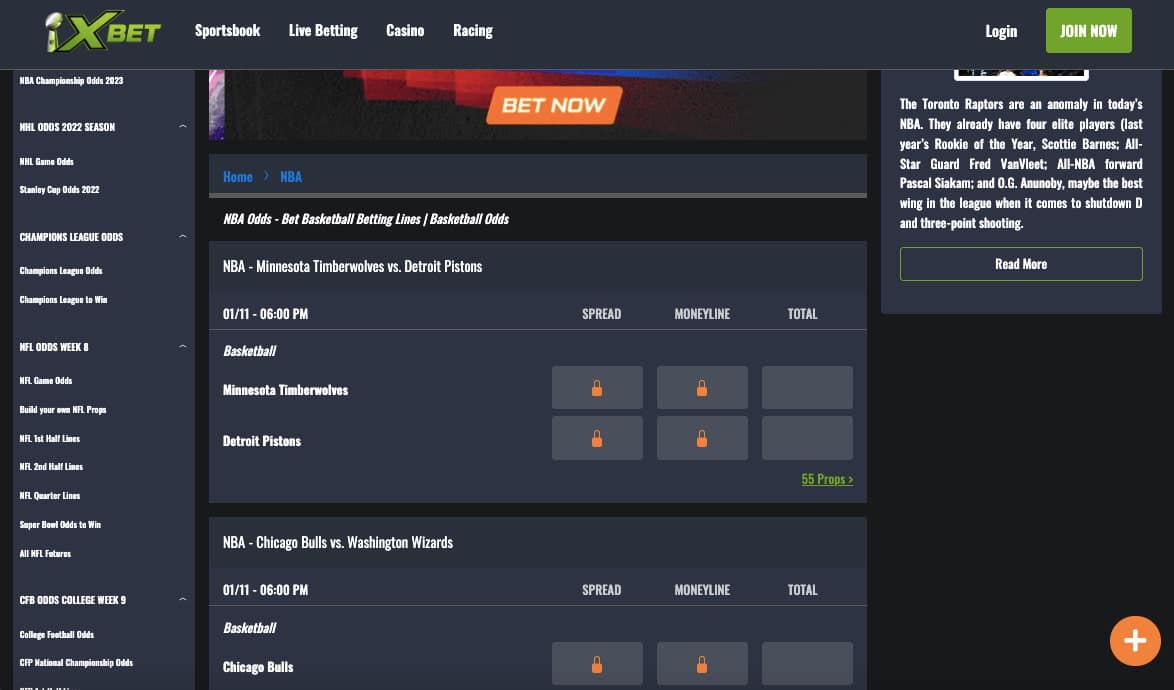Collapse the NFL Odds Week 8 section

(x=183, y=346)
